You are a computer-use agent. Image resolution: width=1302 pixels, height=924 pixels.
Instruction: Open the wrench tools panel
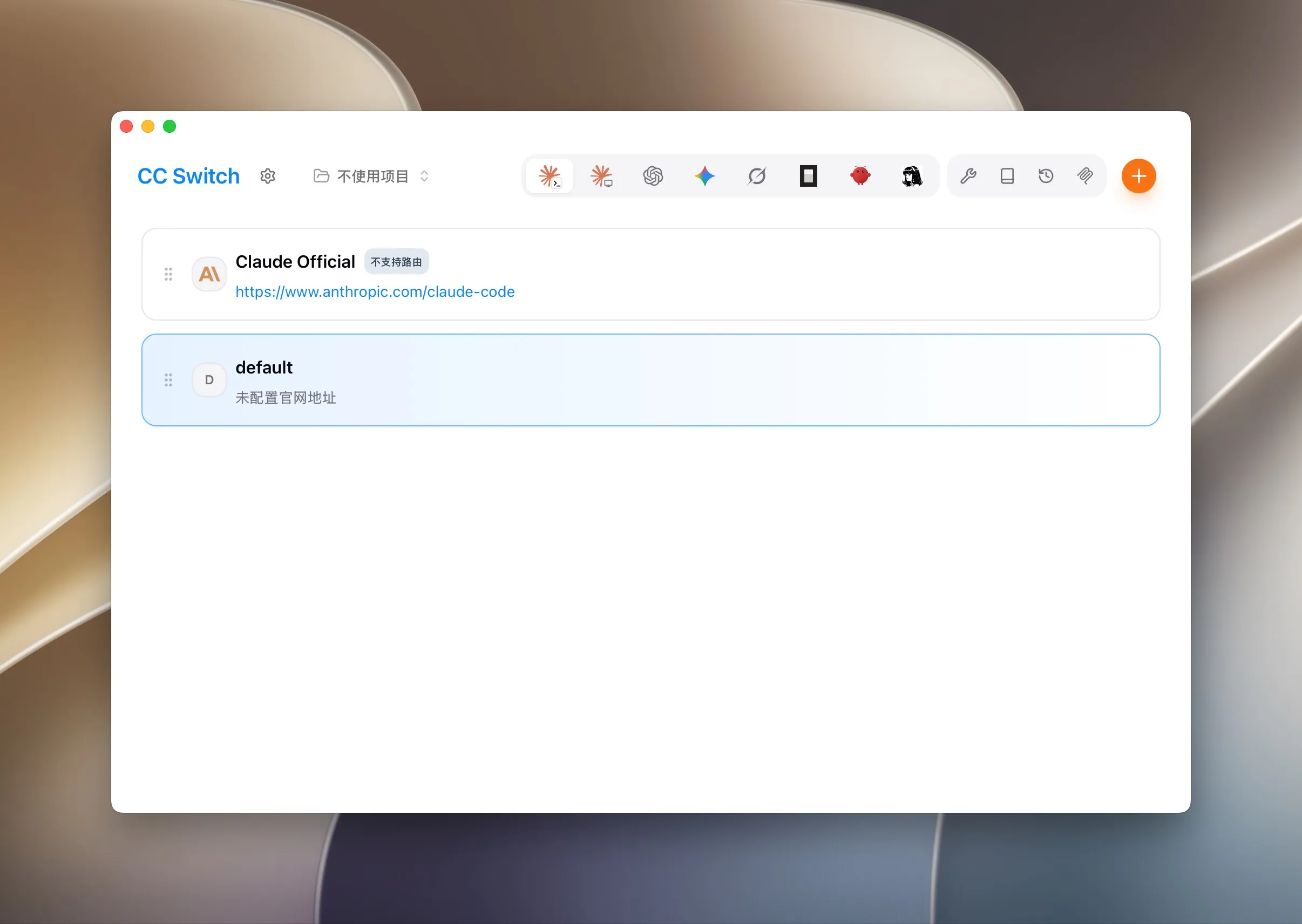coord(968,176)
